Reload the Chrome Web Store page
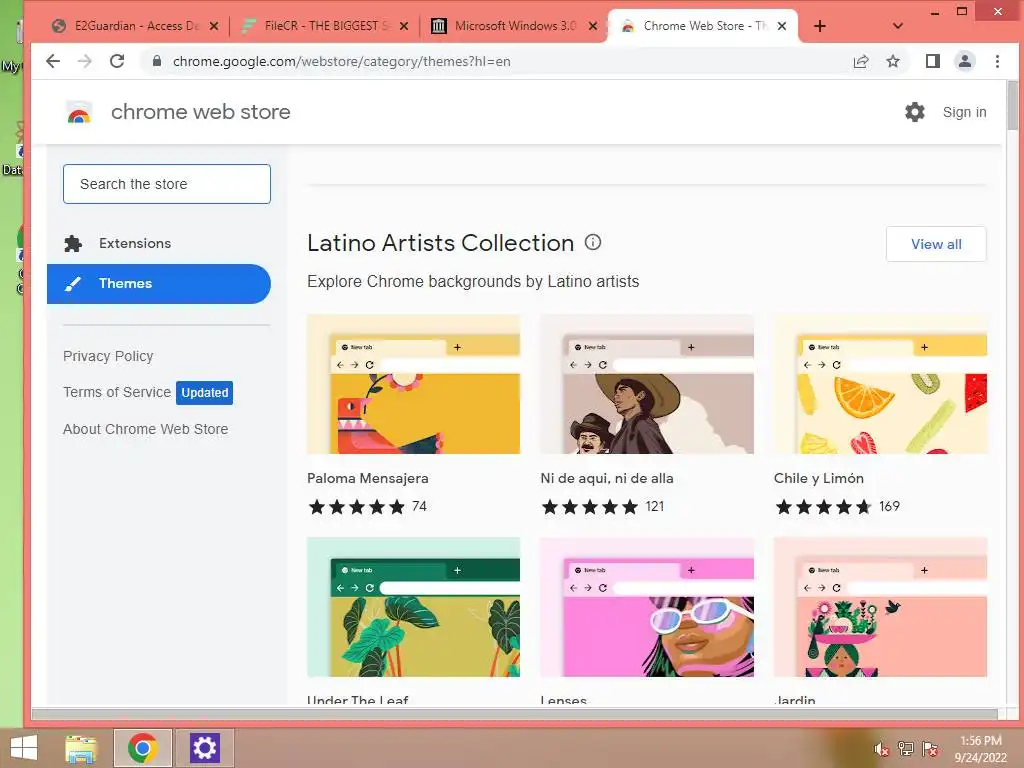This screenshot has height=768, width=1024. point(117,61)
